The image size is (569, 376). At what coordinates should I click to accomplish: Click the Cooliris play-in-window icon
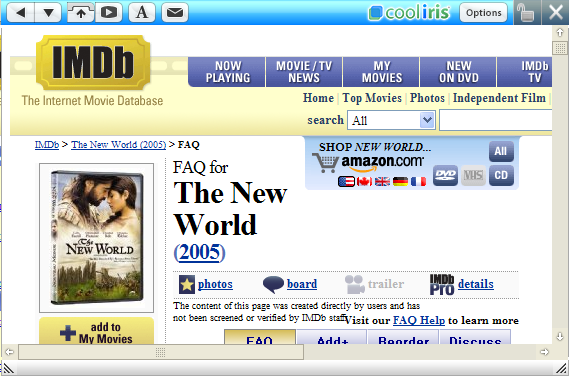(x=109, y=13)
